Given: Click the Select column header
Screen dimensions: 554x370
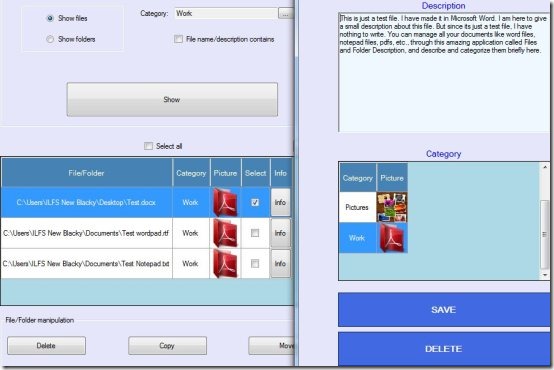Looking at the screenshot, I should (255, 173).
